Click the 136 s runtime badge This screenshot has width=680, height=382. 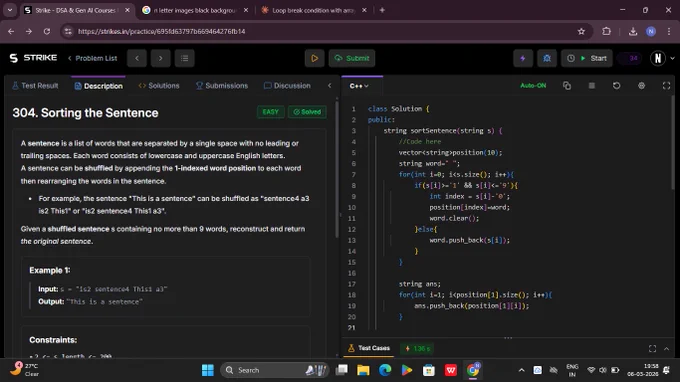(x=418, y=348)
